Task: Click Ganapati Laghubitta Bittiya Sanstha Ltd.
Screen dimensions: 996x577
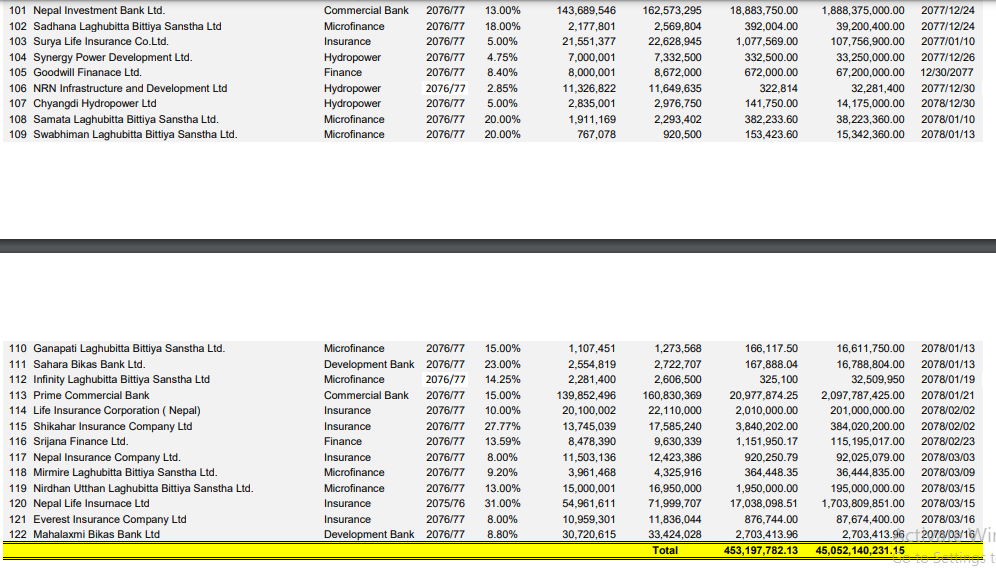Action: tap(129, 348)
